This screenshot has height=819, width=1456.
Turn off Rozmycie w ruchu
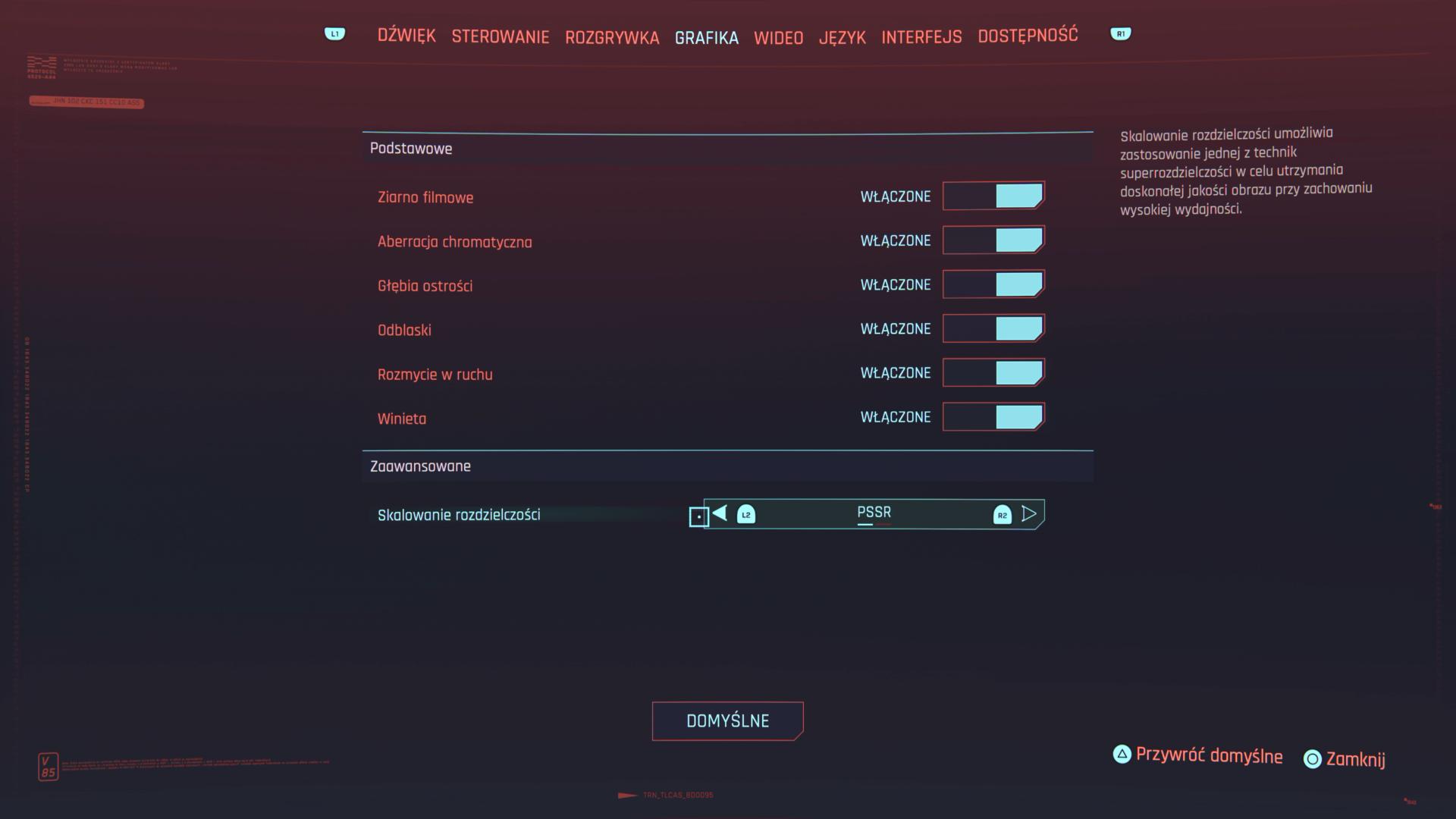tap(993, 372)
